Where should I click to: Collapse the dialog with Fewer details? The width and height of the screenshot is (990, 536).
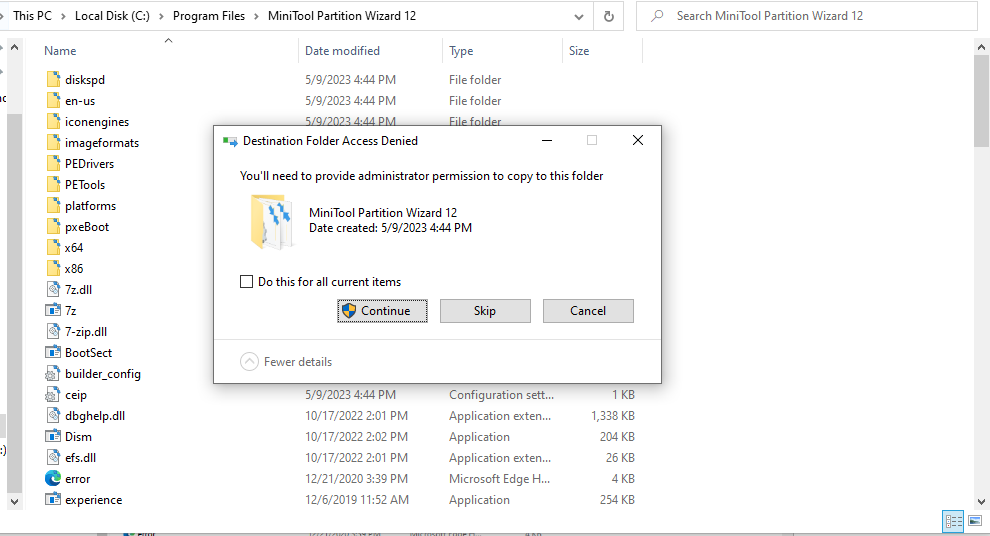[286, 362]
